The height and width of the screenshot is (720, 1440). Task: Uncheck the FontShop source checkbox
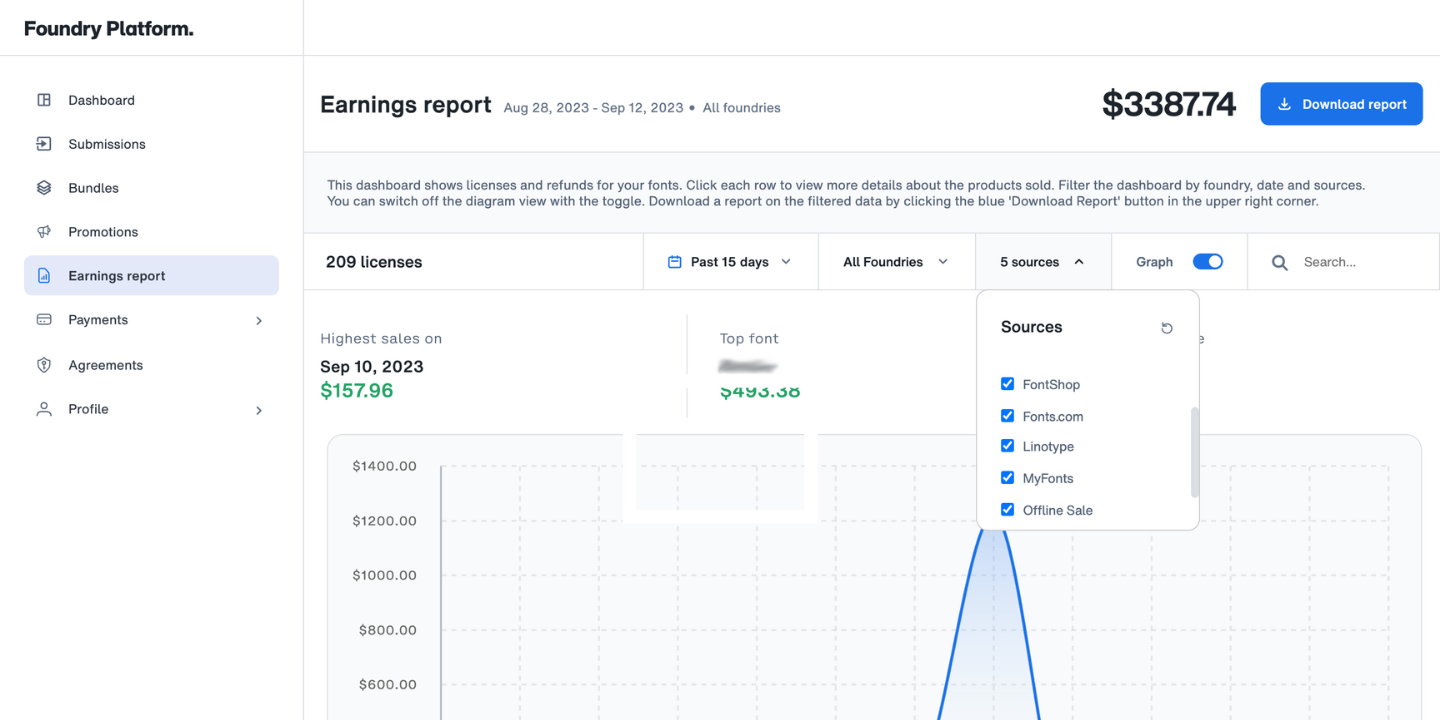(1008, 384)
